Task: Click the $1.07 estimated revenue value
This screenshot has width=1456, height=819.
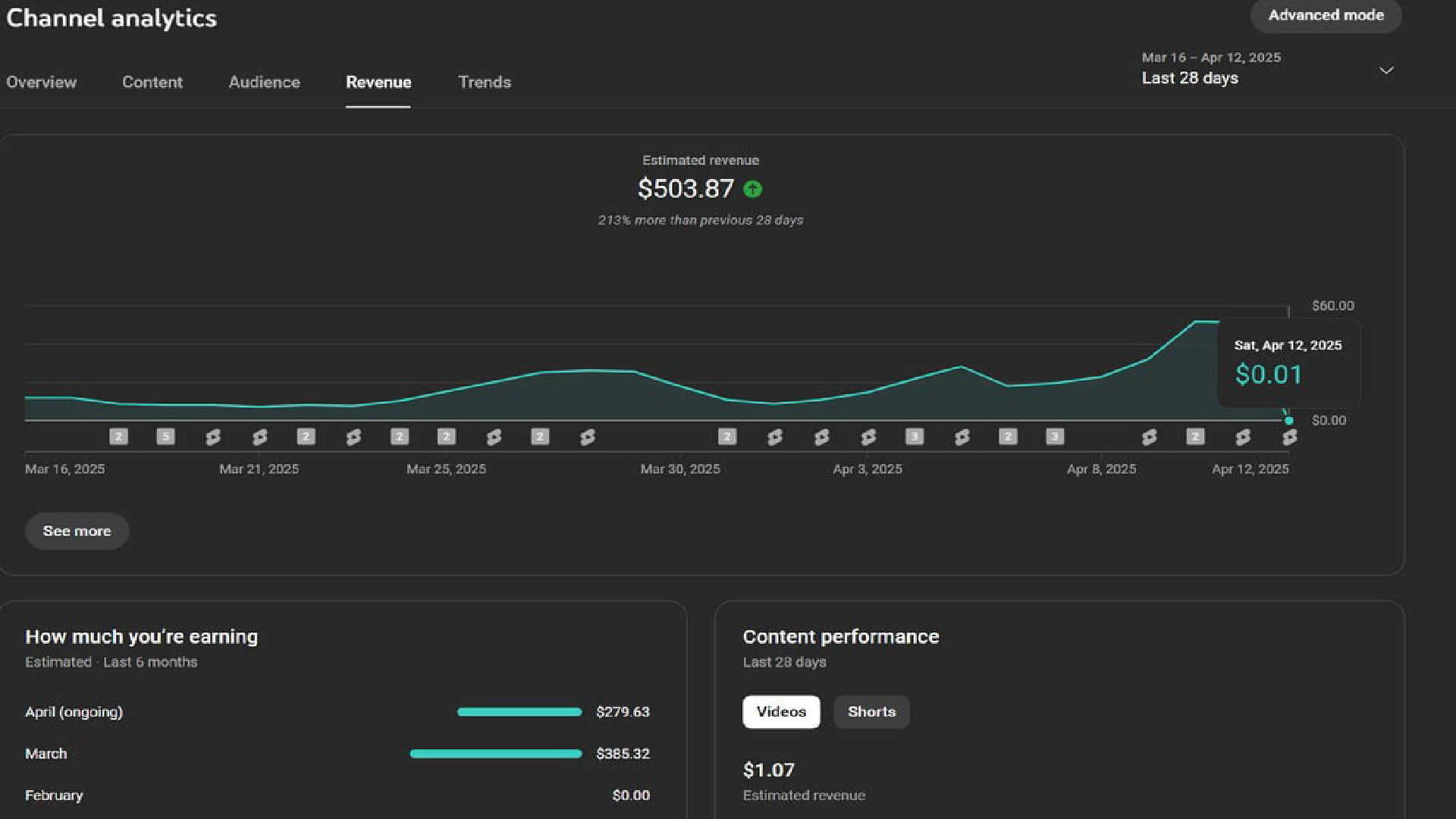Action: point(769,770)
